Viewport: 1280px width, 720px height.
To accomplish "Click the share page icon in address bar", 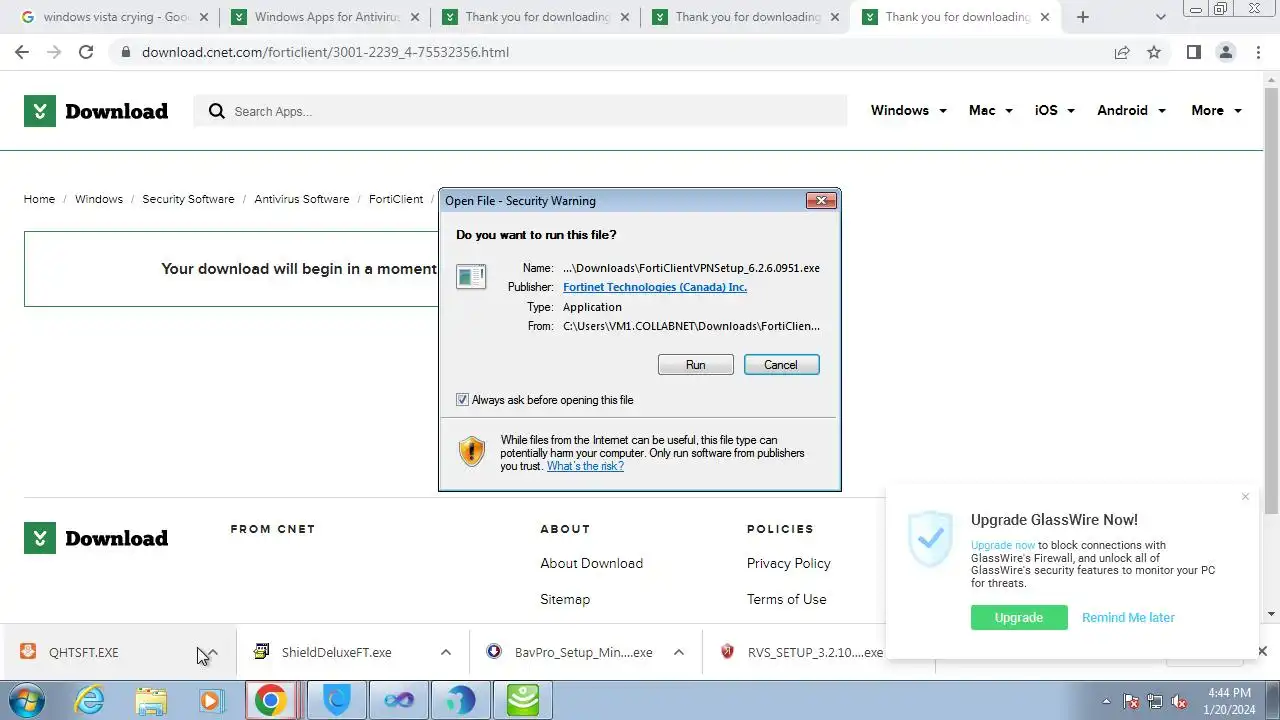I will point(1122,52).
